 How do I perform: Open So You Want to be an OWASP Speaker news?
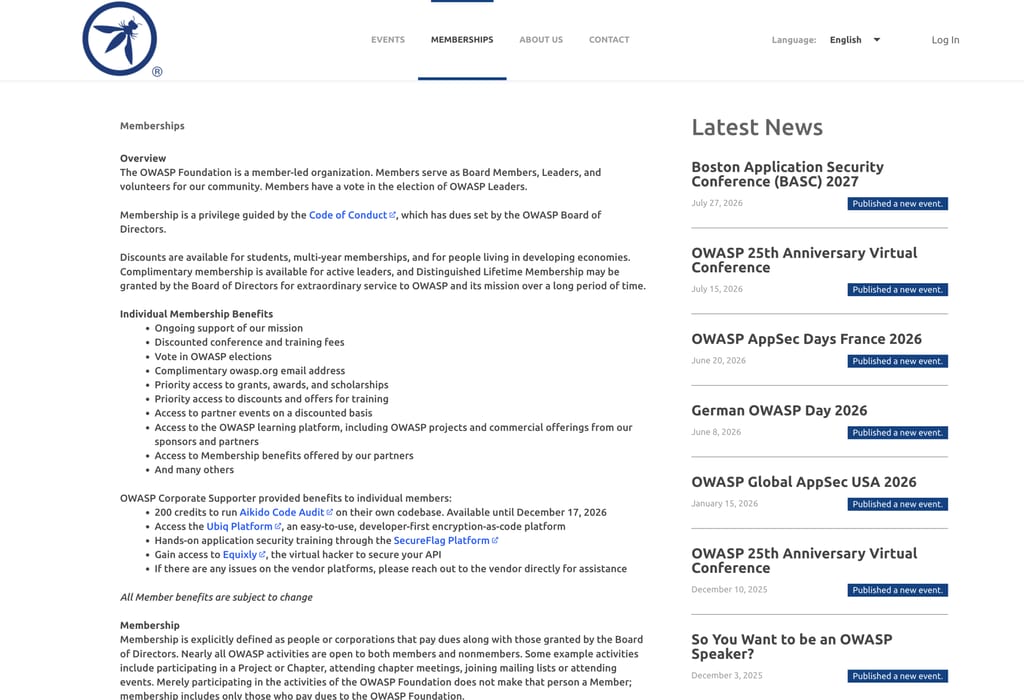click(792, 646)
